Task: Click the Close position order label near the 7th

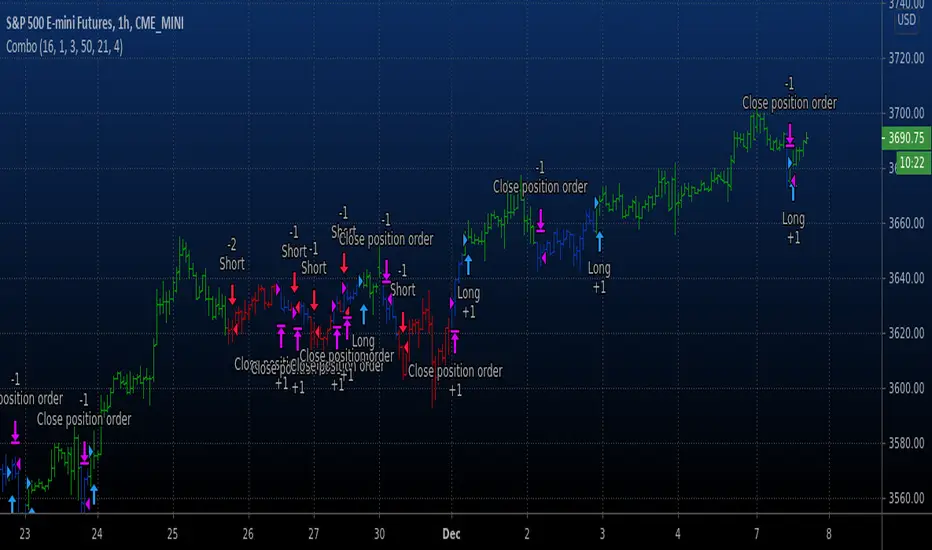Action: [789, 103]
